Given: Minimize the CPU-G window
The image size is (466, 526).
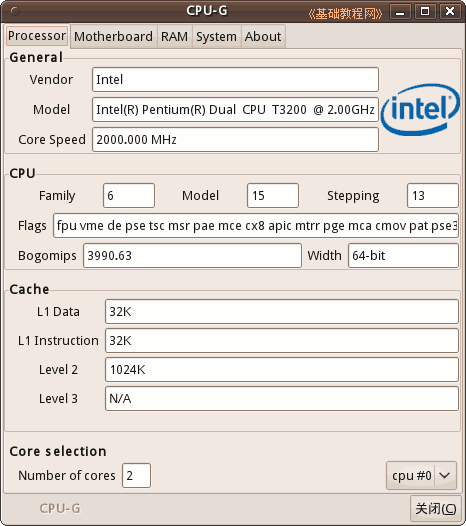Looking at the screenshot, I should point(400,12).
